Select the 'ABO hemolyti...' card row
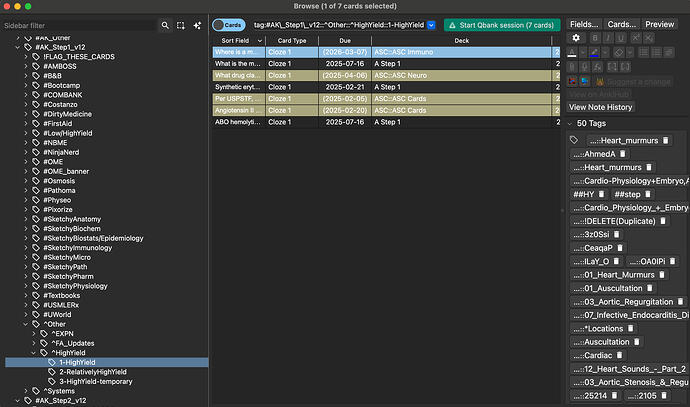The width and height of the screenshot is (690, 407). (x=386, y=122)
